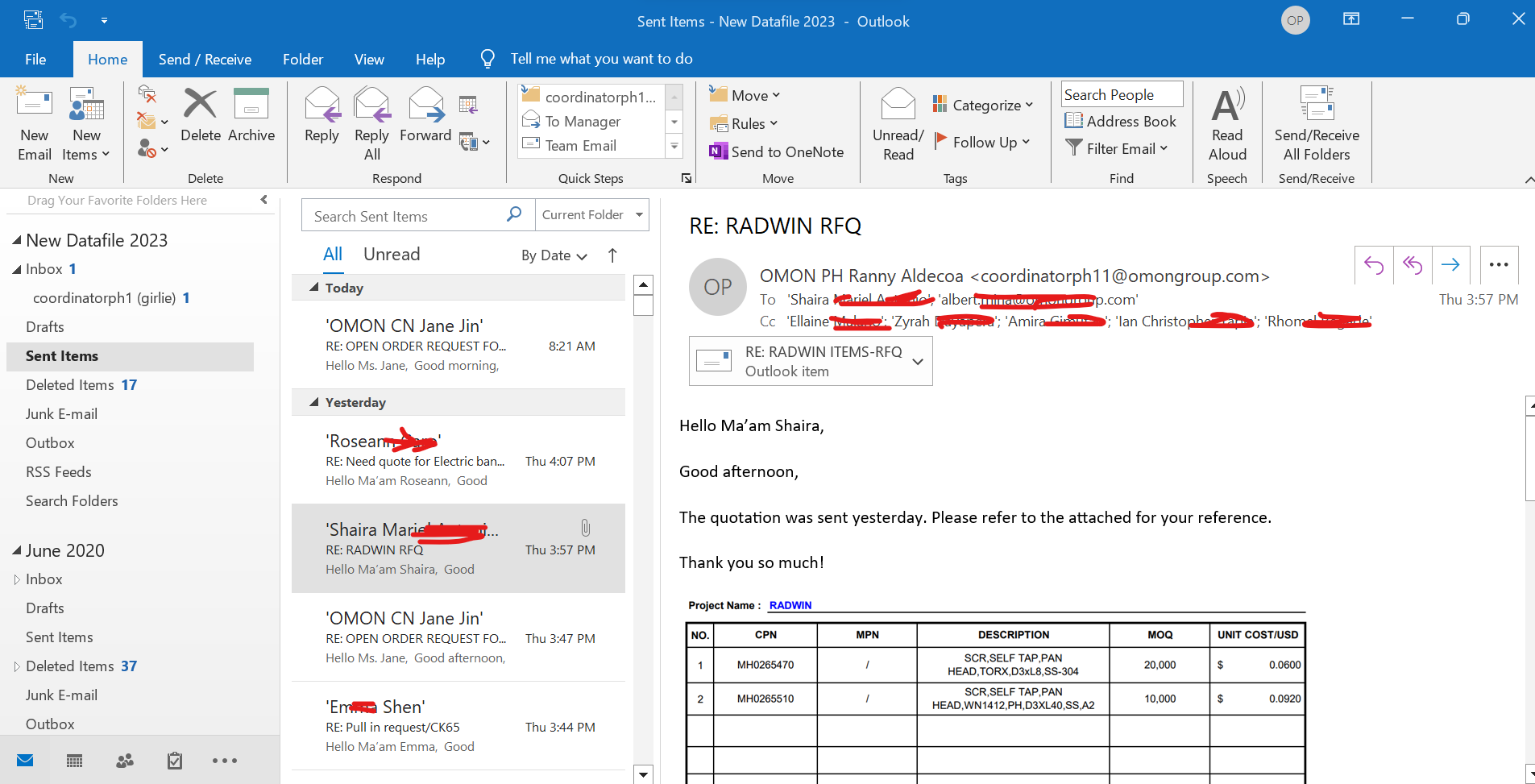Viewport: 1535px width, 784px height.
Task: Collapse the Today message group
Action: 314,288
